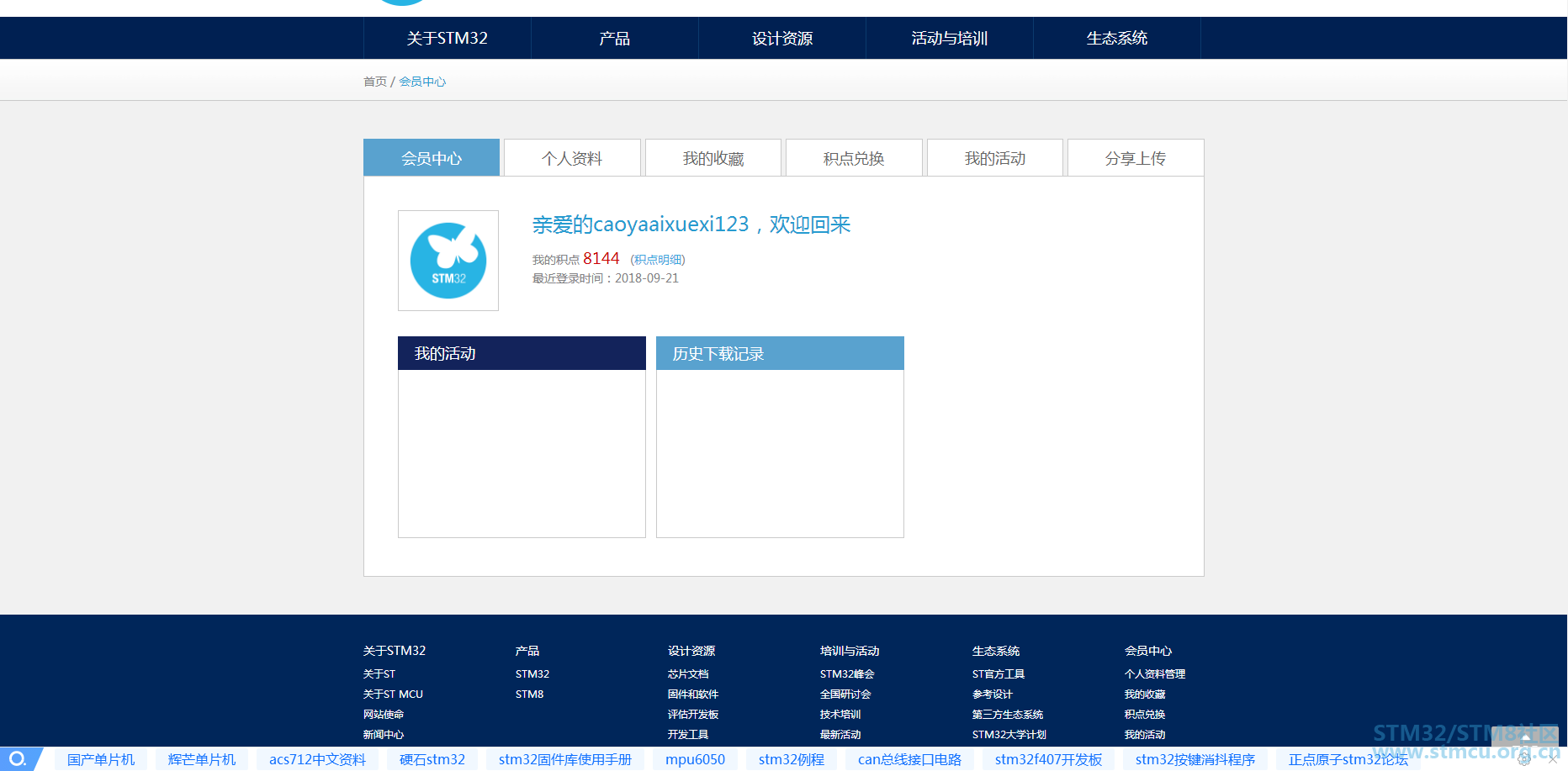Open footer link 新闻中心
Viewport: 1568px width, 771px height.
[384, 735]
